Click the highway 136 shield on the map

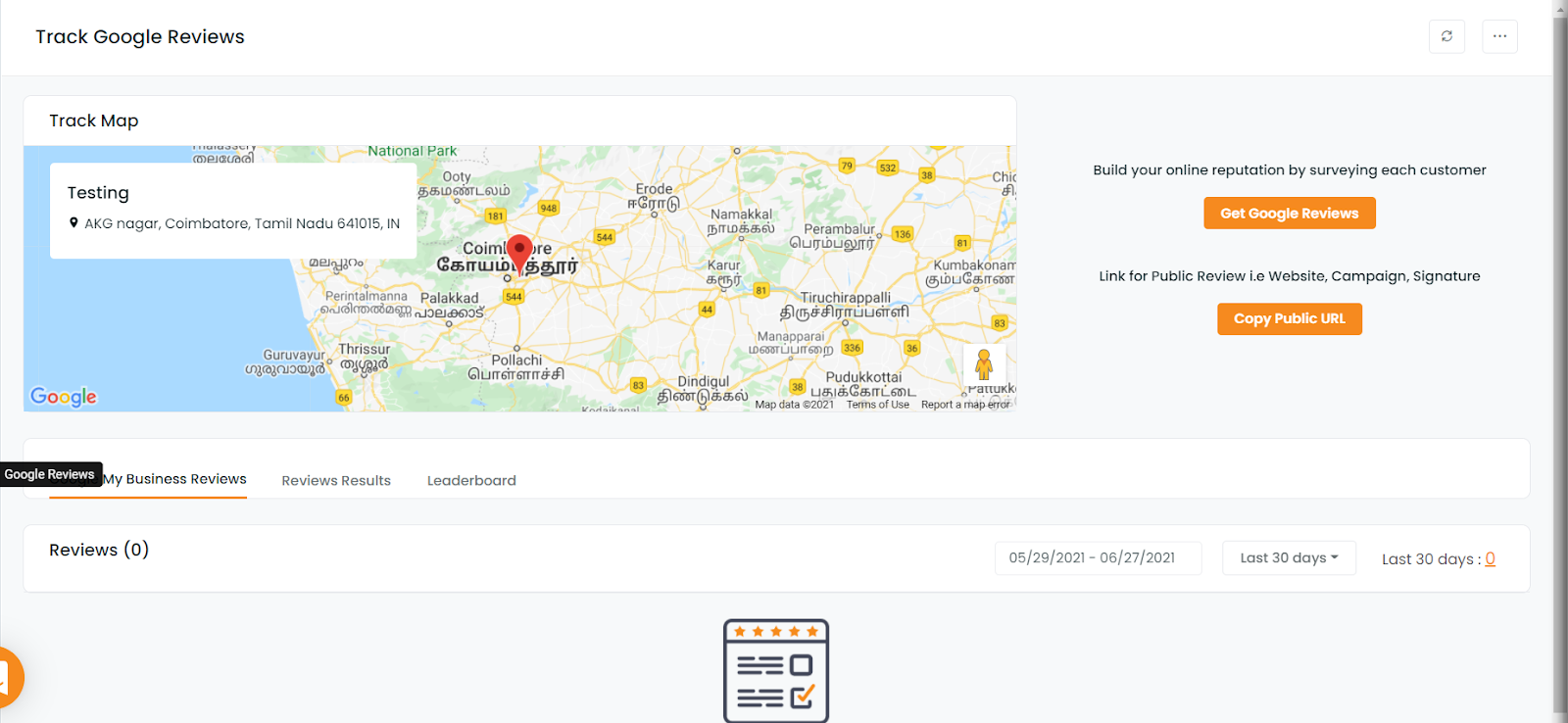903,234
